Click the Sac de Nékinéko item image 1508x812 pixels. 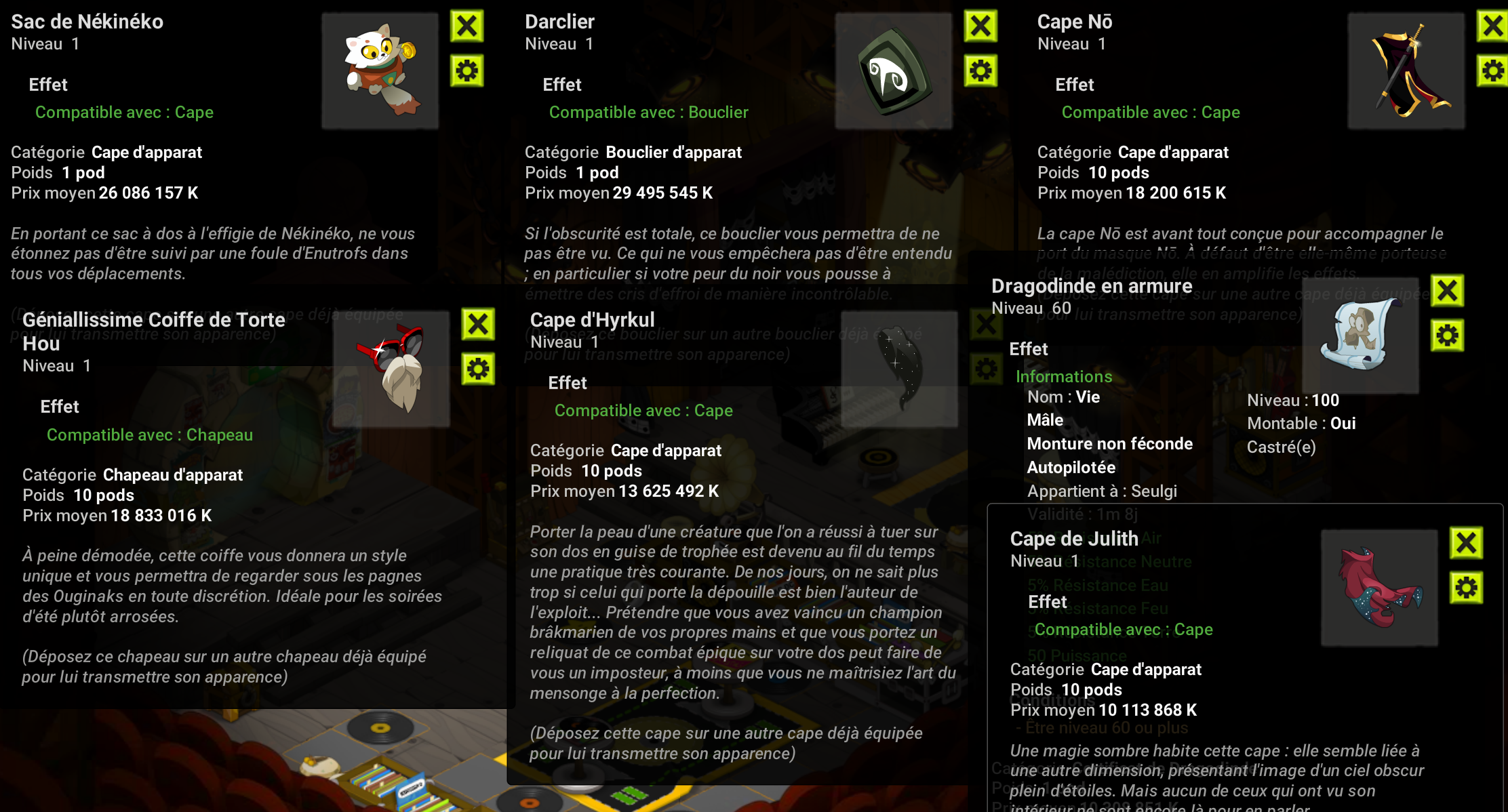(x=380, y=70)
